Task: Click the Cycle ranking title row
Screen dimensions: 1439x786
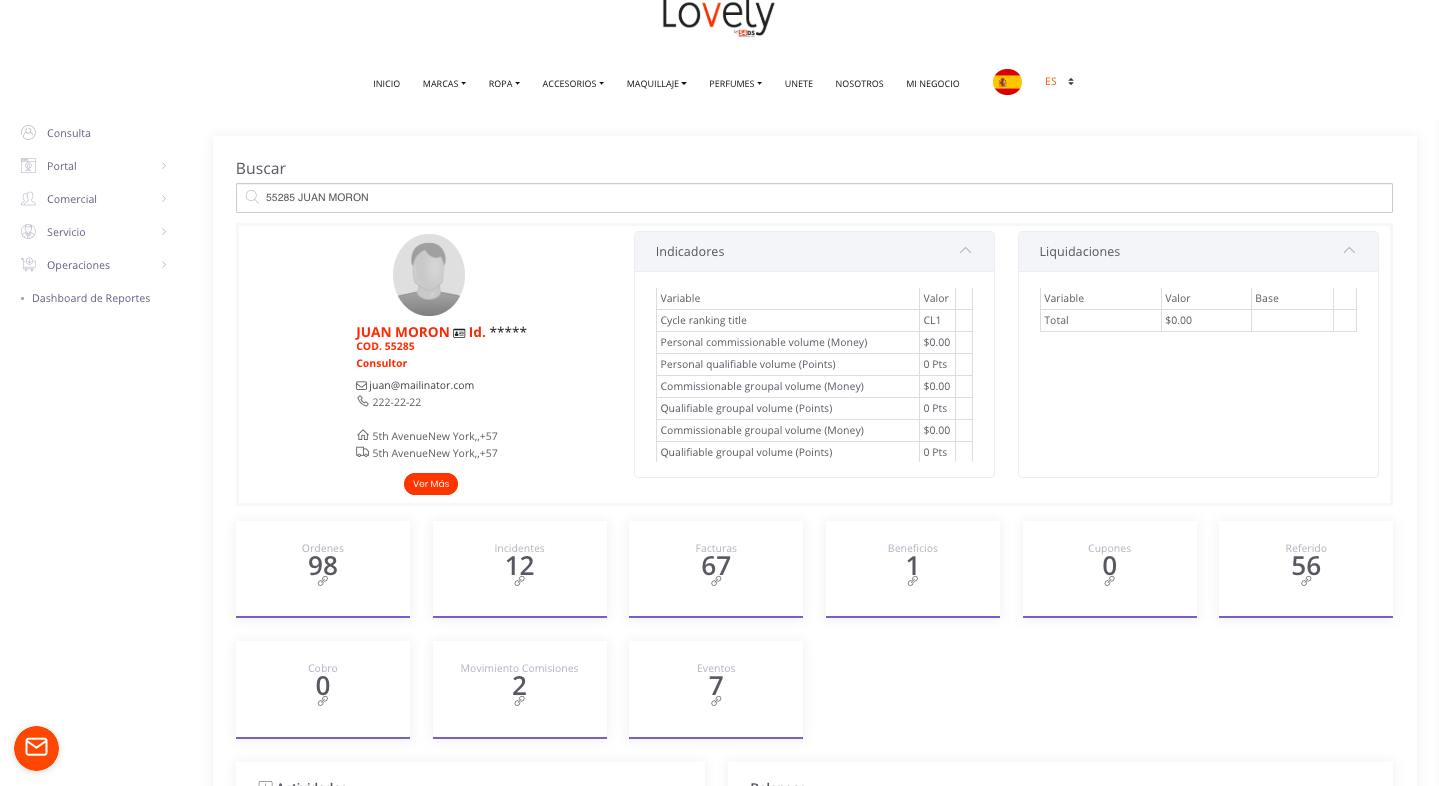Action: pyautogui.click(x=814, y=320)
